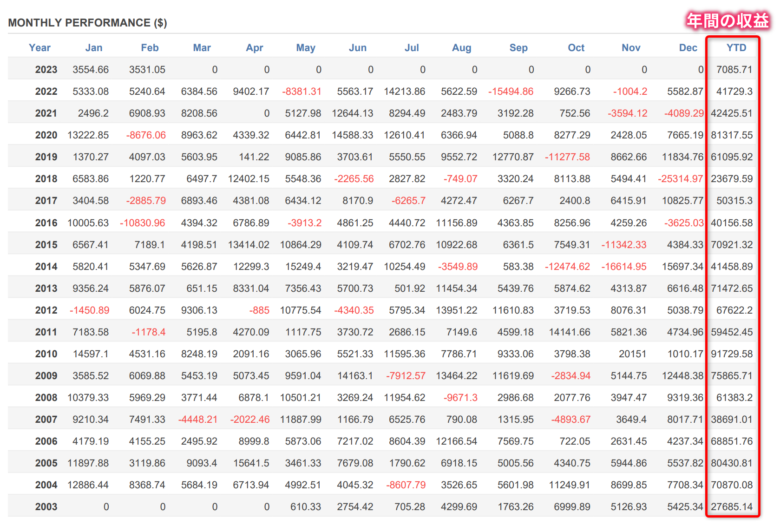Click the red 年間の収益 annotation label
The width and height of the screenshot is (780, 525).
[x=727, y=21]
